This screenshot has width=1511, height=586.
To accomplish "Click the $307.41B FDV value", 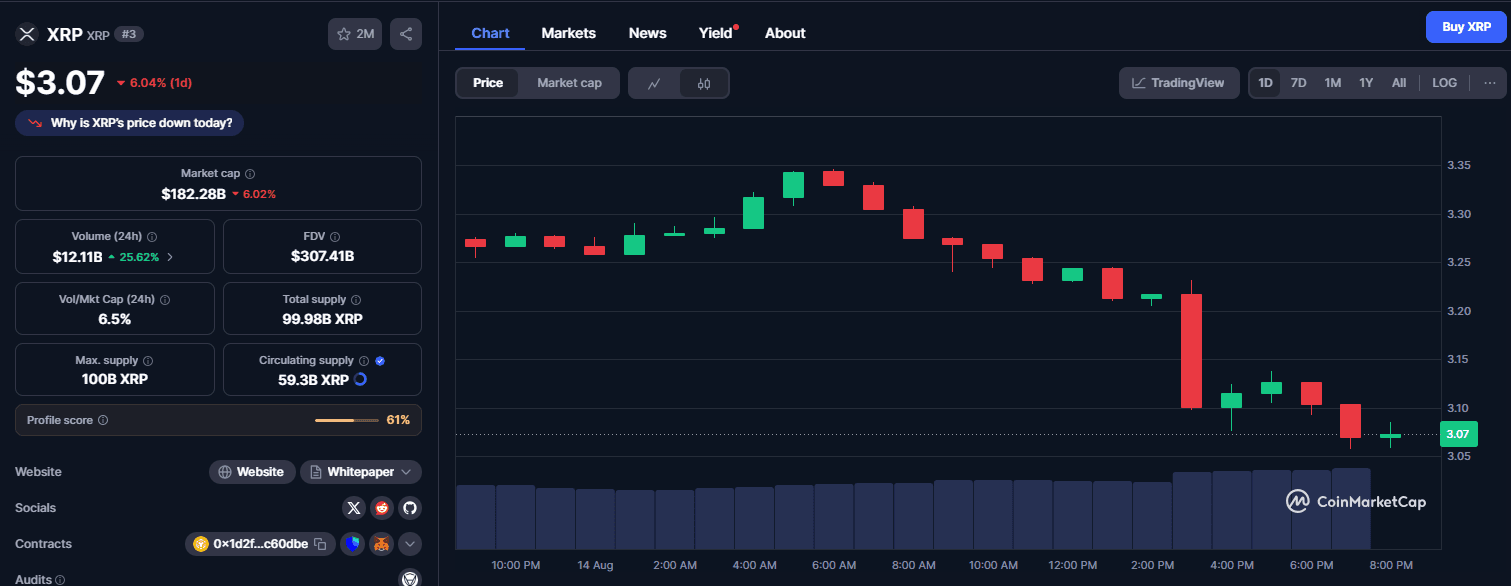I will pos(322,256).
